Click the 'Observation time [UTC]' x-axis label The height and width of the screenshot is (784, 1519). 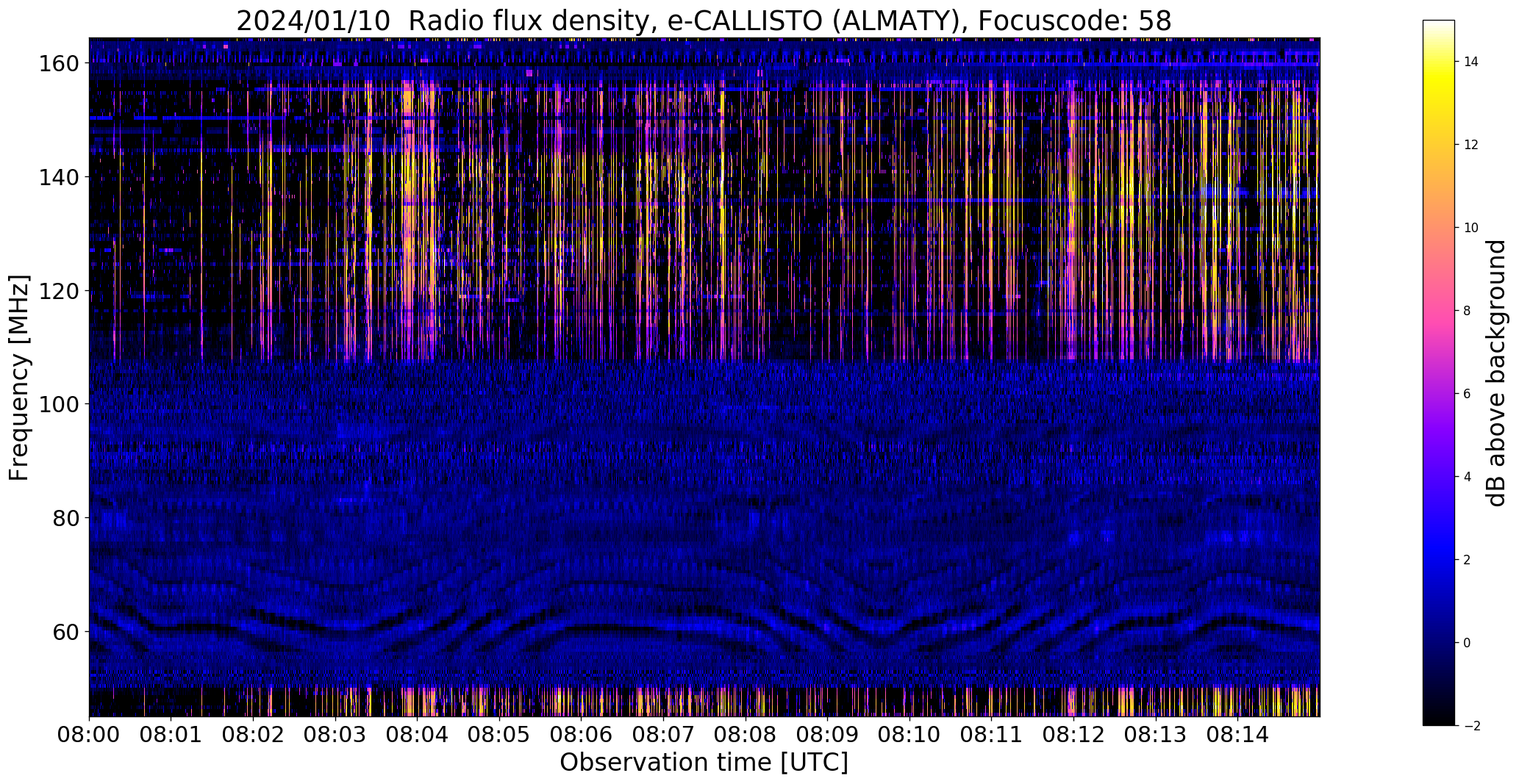coord(704,763)
